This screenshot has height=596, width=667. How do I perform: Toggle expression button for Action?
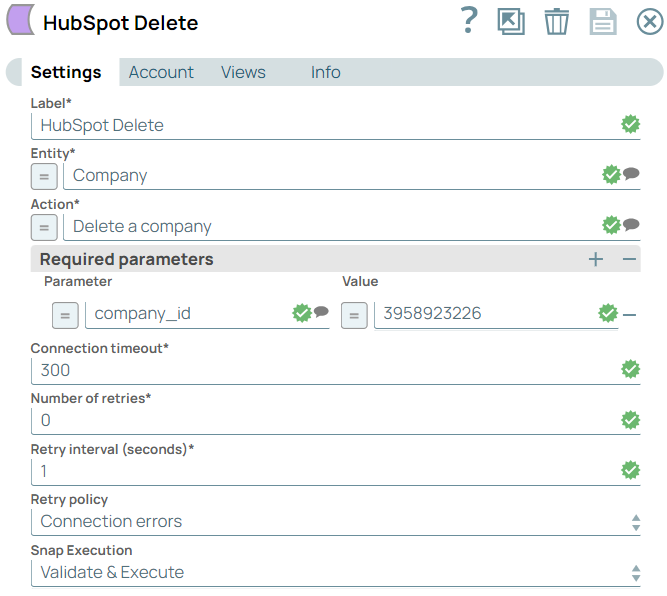pyautogui.click(x=44, y=228)
